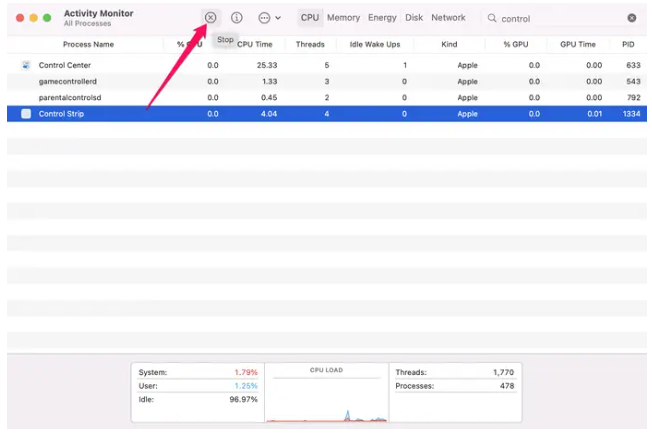Click the System percentage 1.79%
Image resolution: width=652 pixels, height=433 pixels.
pos(246,372)
